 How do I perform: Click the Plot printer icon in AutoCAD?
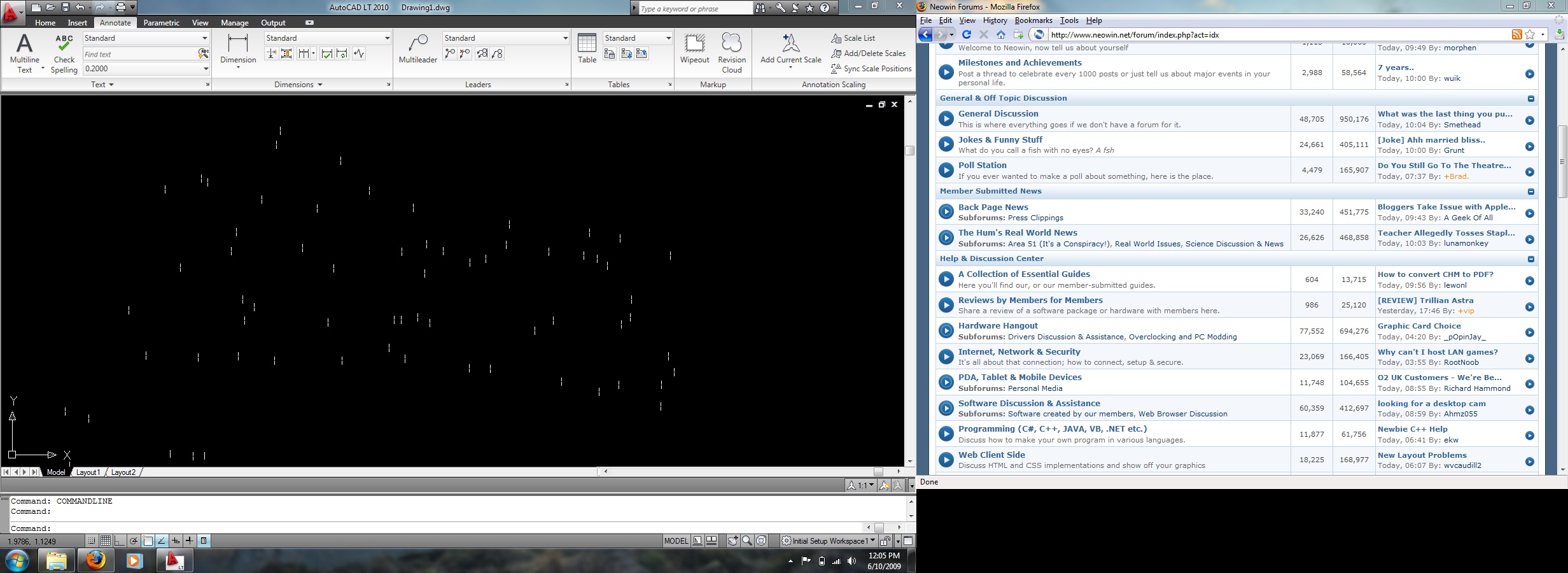120,8
